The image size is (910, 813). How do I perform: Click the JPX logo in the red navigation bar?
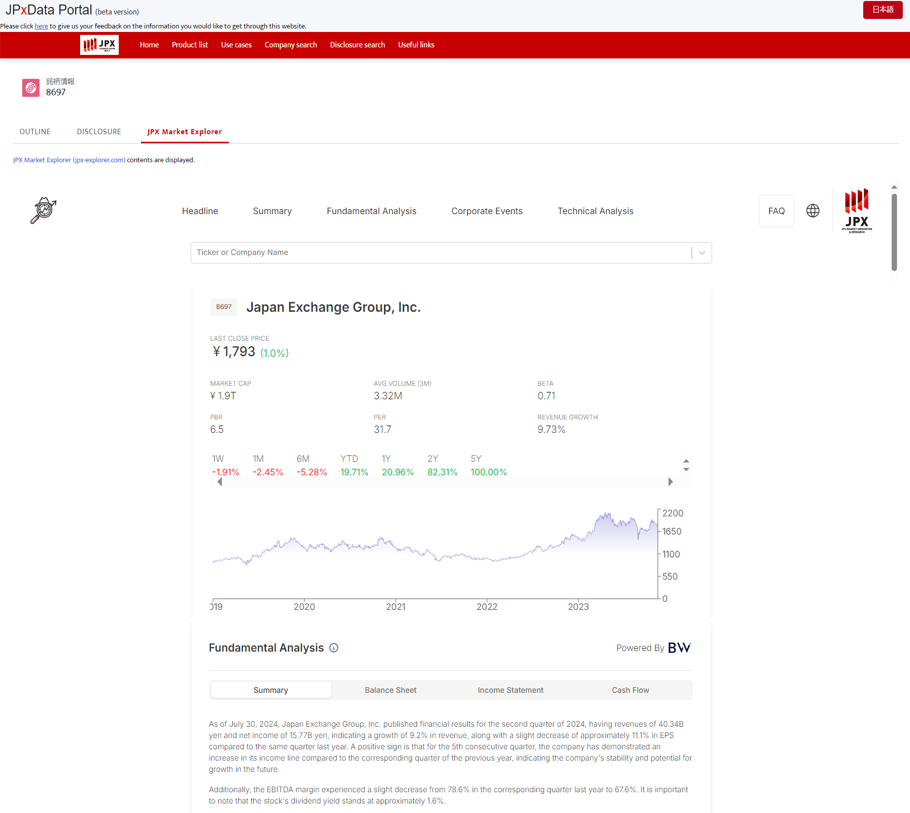coord(99,45)
